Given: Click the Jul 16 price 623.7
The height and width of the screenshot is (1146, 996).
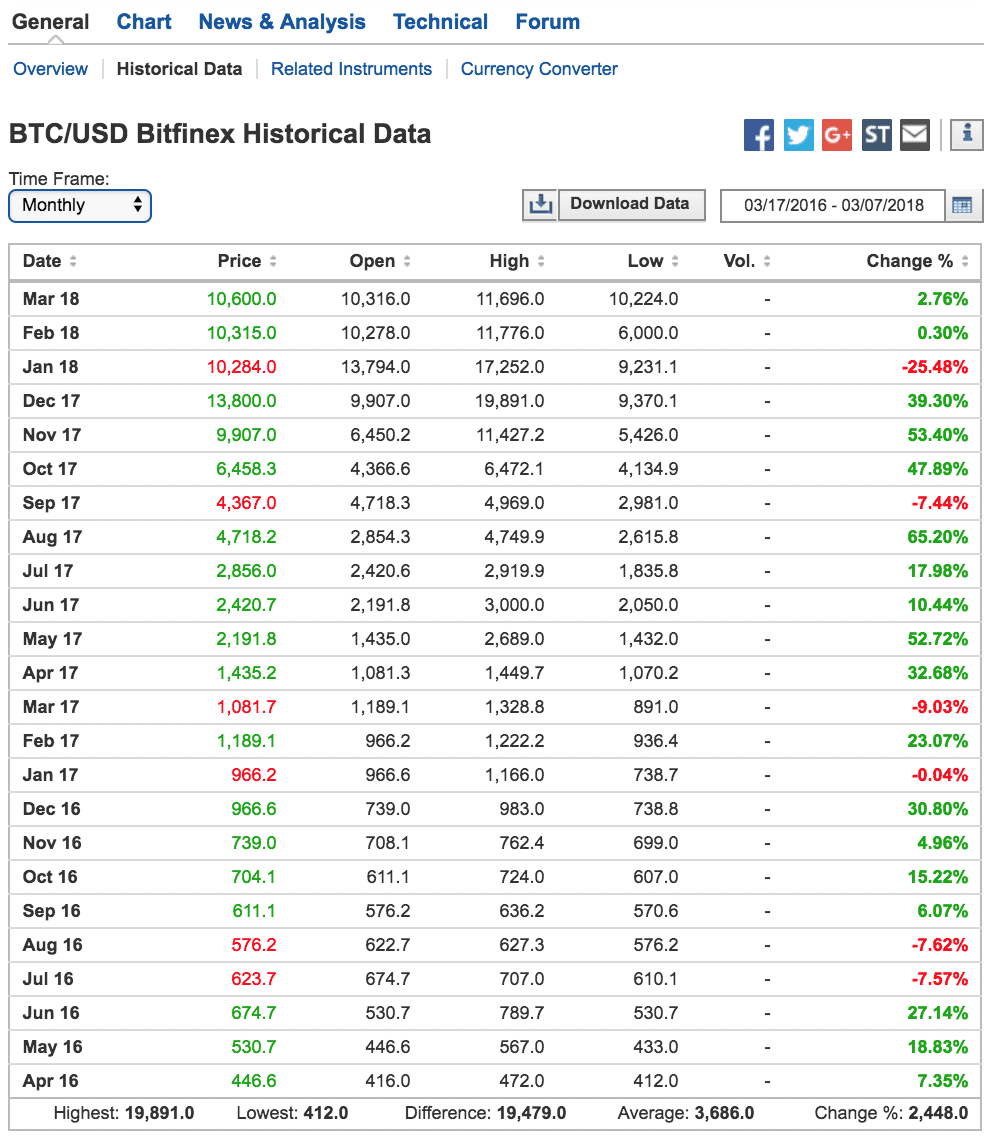Looking at the screenshot, I should click(x=254, y=979).
